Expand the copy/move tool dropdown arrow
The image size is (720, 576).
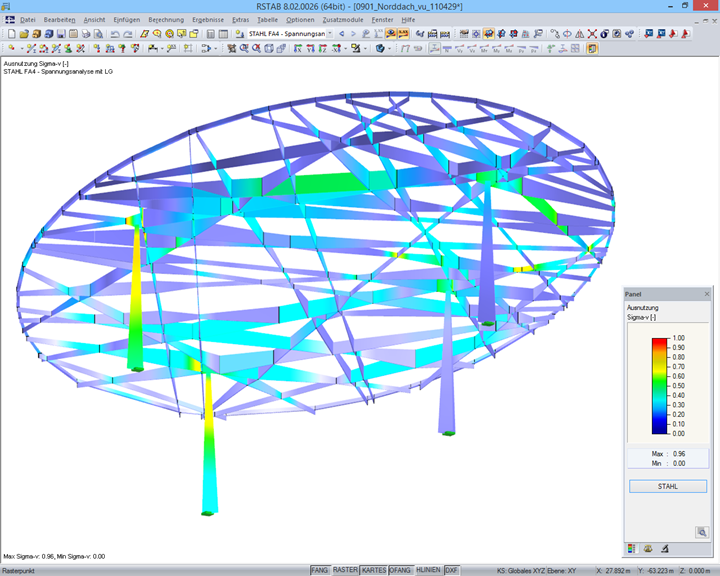[215, 49]
